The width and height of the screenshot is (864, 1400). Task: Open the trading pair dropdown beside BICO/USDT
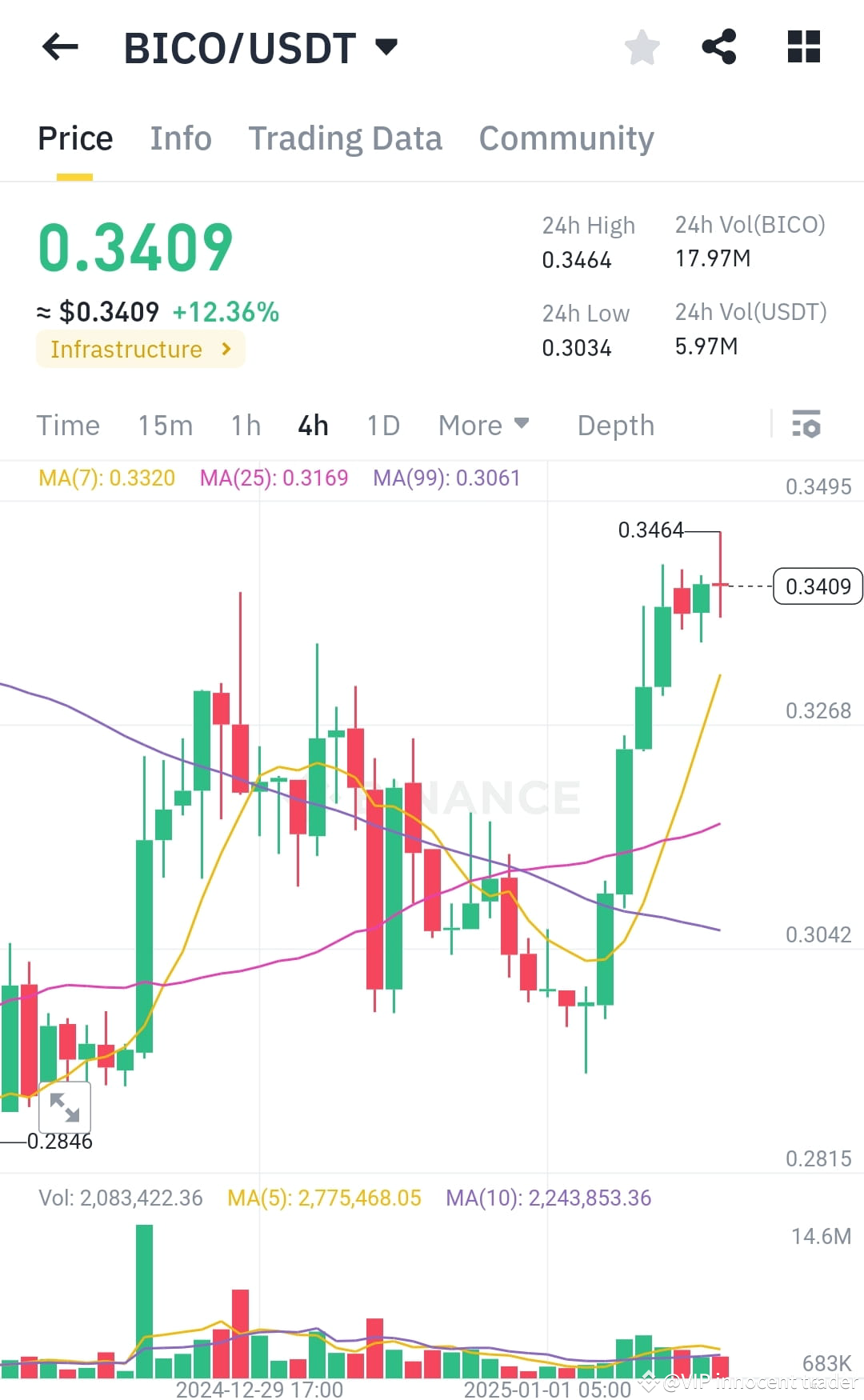(x=387, y=47)
